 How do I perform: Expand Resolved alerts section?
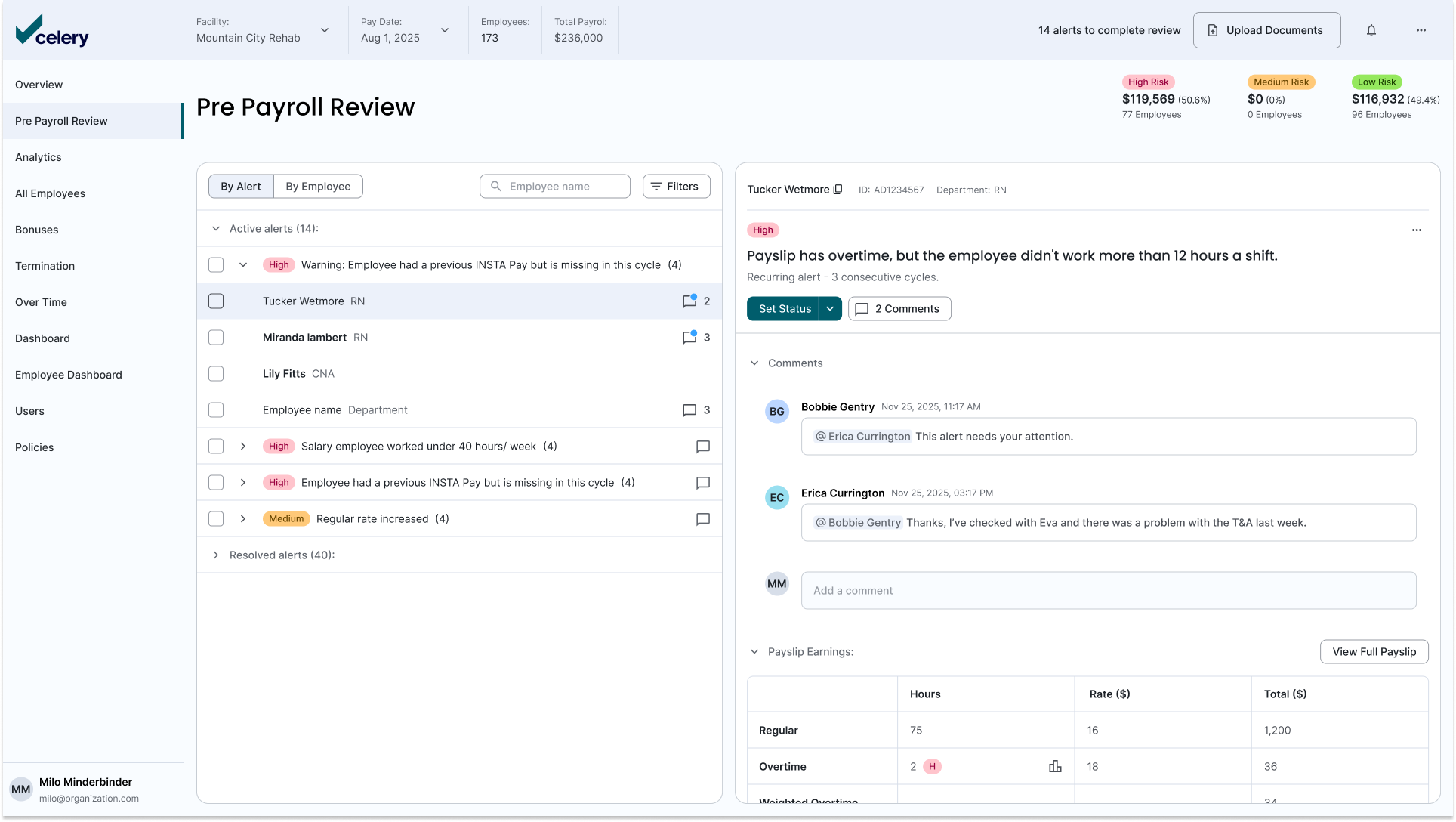point(216,555)
